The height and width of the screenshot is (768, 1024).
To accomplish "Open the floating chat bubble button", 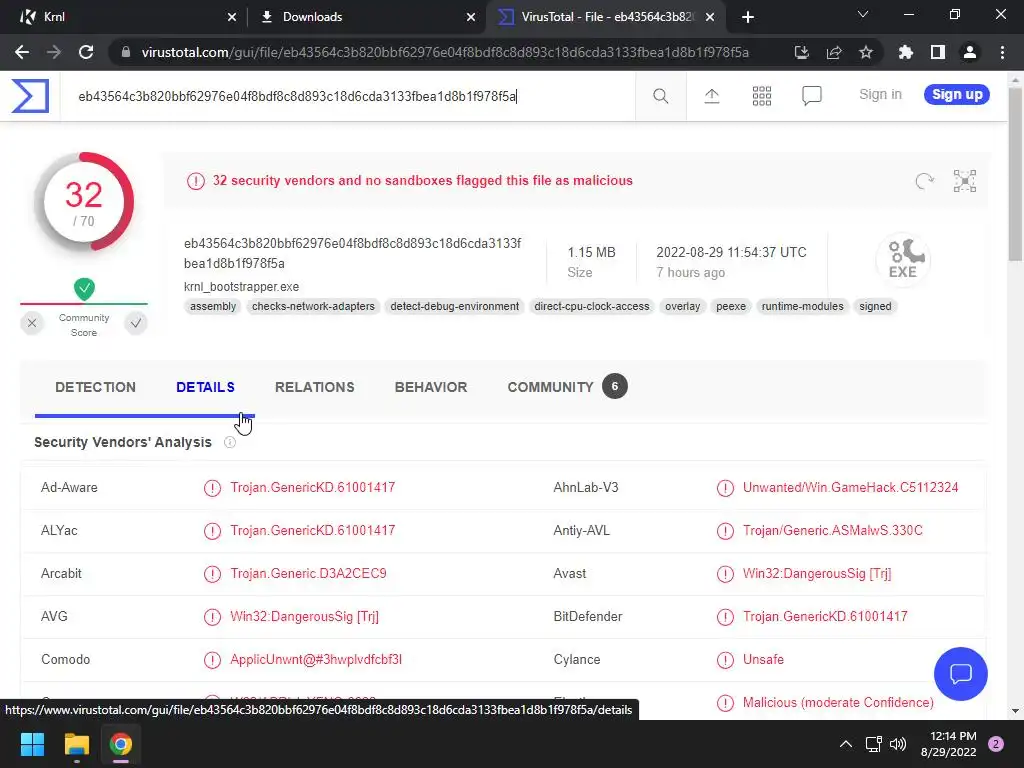I will pos(961,673).
